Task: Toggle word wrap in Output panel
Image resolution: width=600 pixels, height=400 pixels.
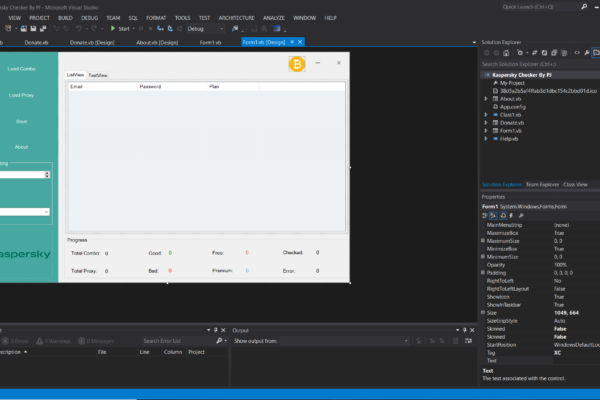Action: tap(468, 341)
